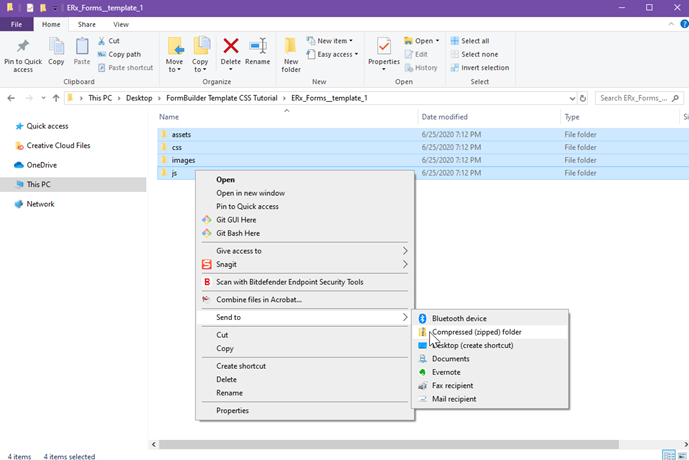
Task: Click Git Bash Here in context menu
Action: click(240, 233)
